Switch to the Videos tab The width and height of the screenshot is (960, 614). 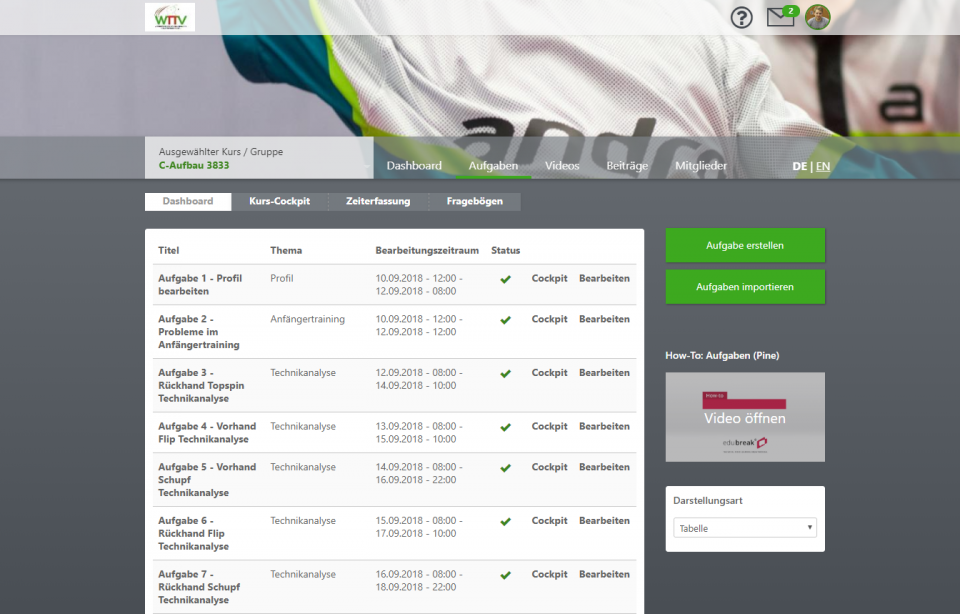coord(562,166)
